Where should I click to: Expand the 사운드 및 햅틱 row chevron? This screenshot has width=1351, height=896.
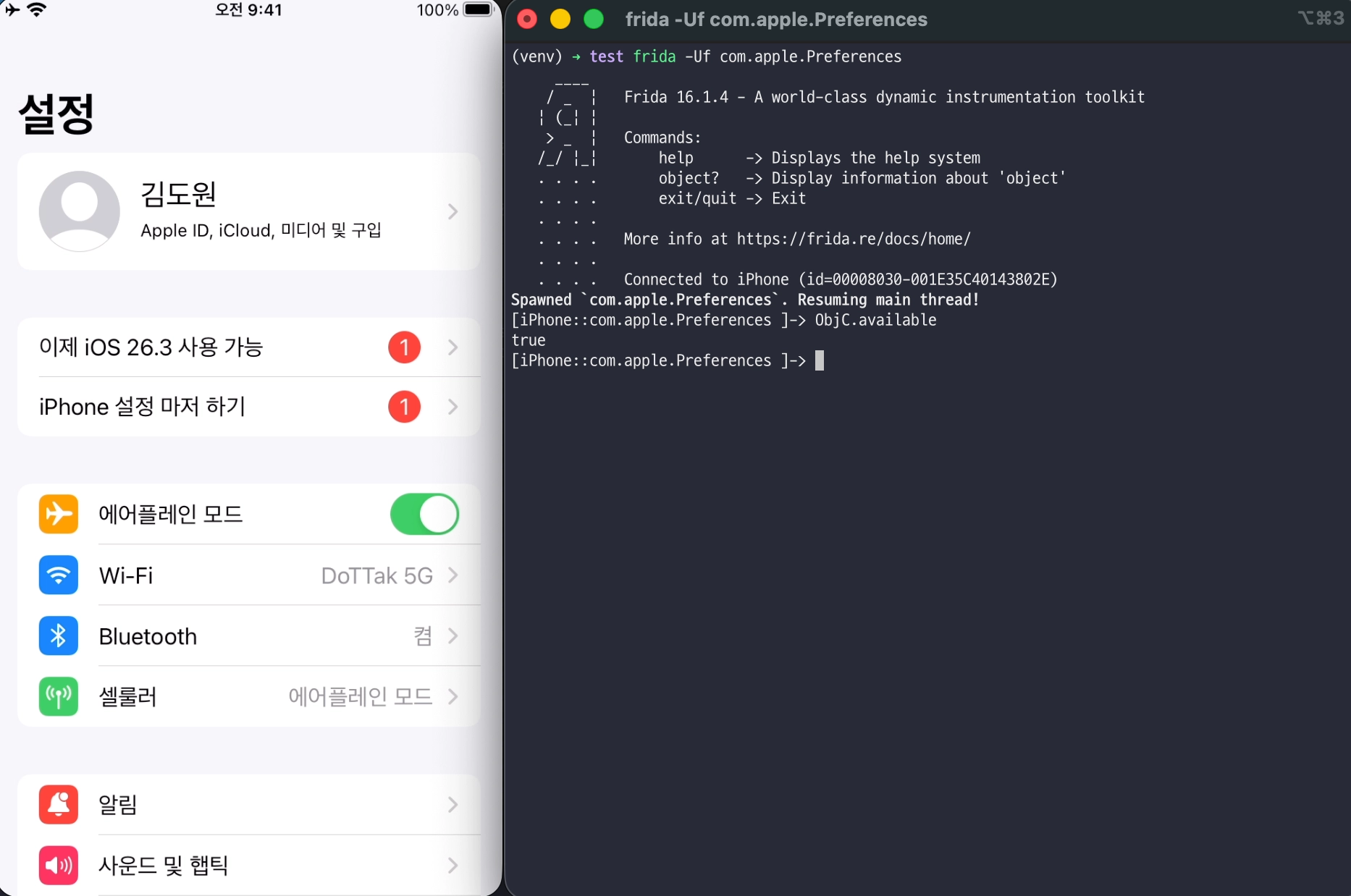click(x=453, y=865)
